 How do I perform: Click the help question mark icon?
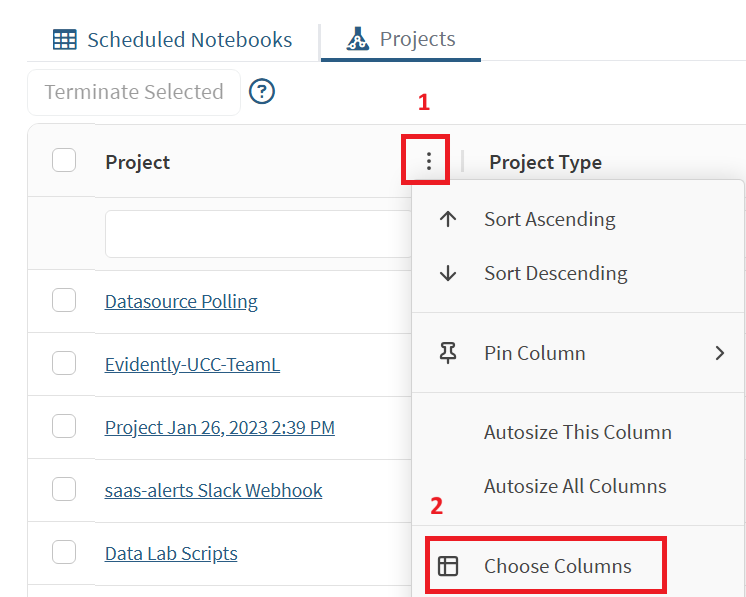click(262, 92)
